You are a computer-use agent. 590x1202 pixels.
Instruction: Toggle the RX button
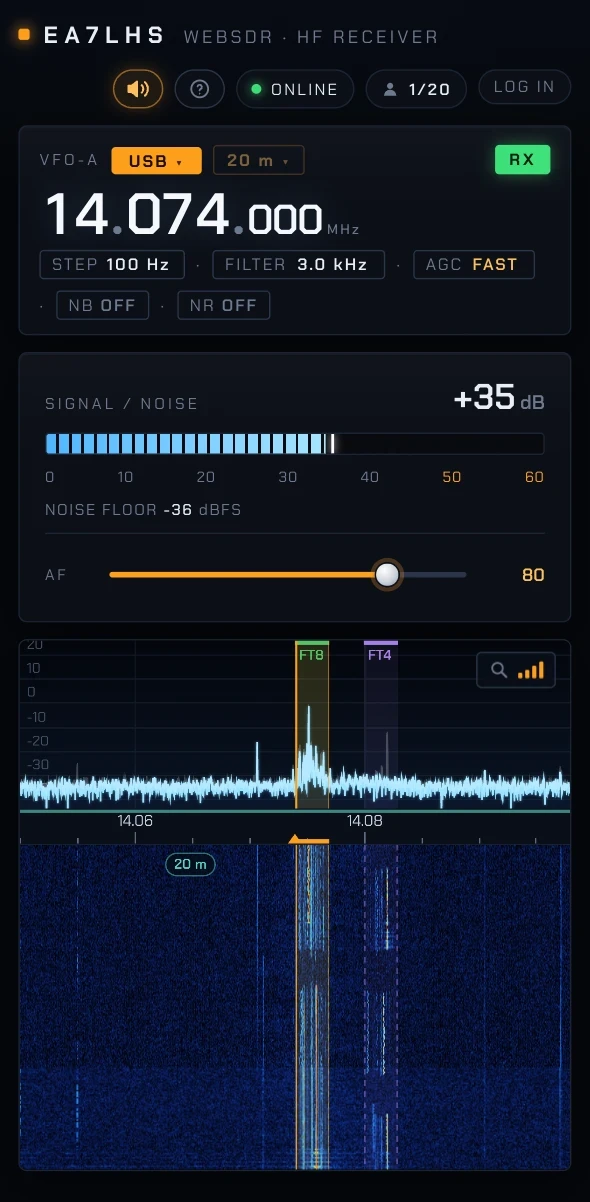click(x=522, y=160)
